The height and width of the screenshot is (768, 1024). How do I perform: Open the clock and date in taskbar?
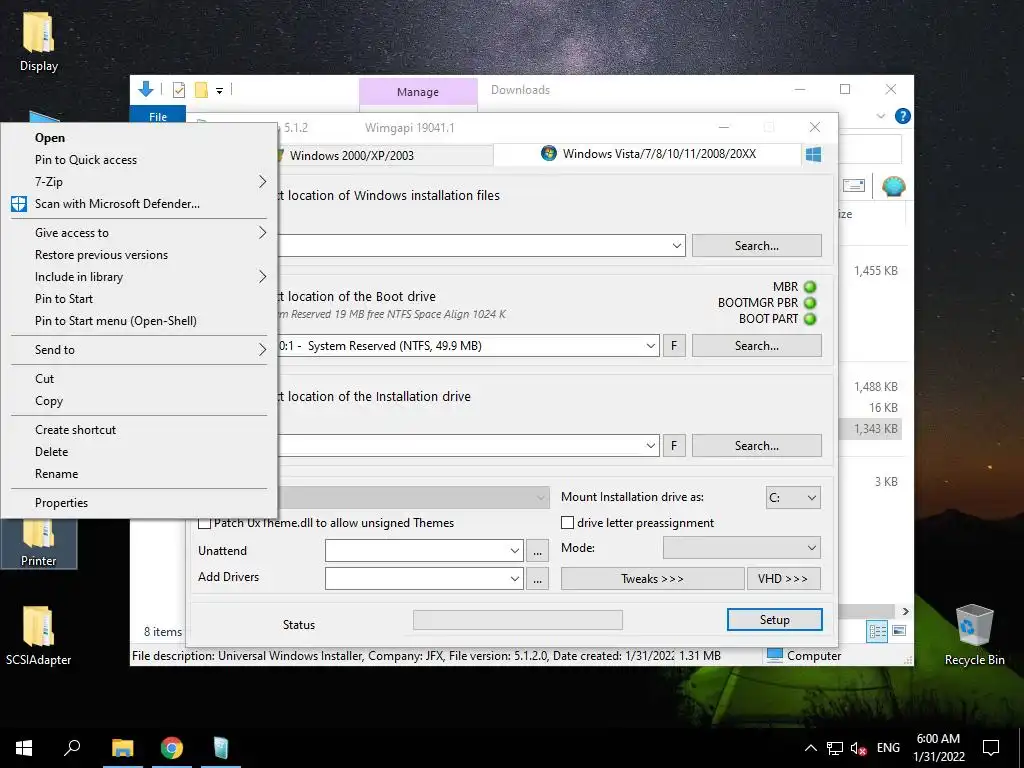click(938, 748)
